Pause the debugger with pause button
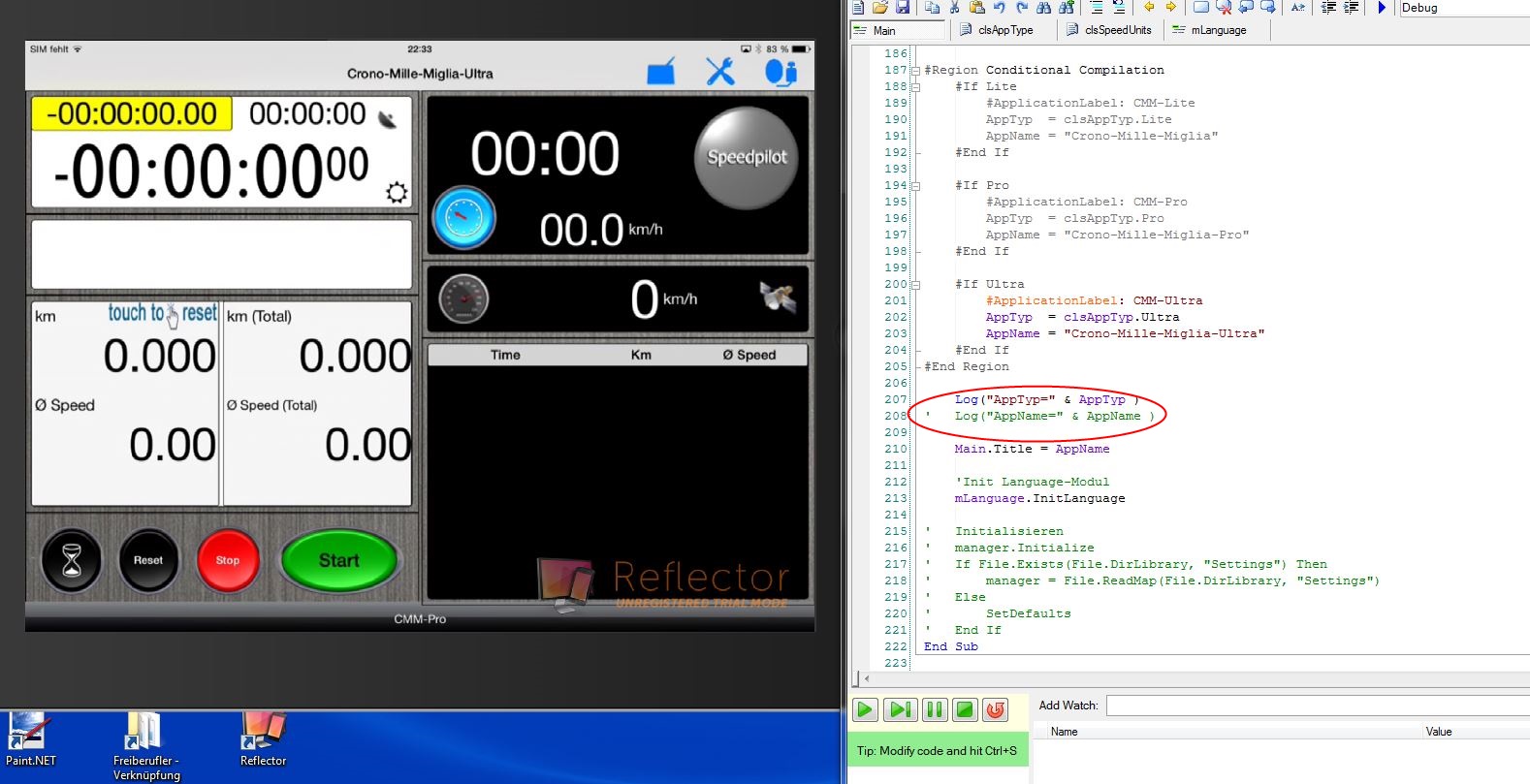 click(934, 709)
